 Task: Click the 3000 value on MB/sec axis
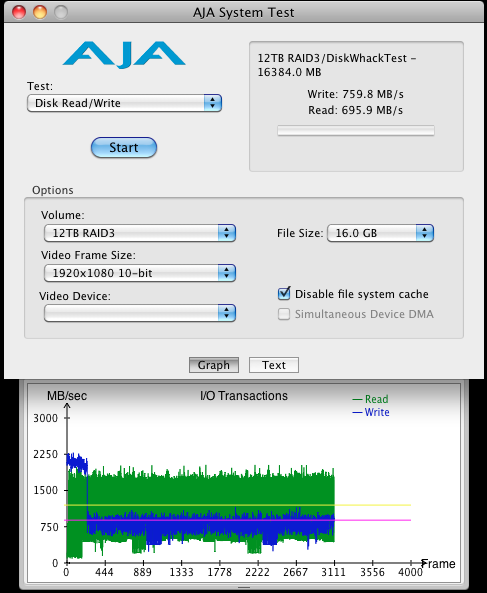point(46,418)
